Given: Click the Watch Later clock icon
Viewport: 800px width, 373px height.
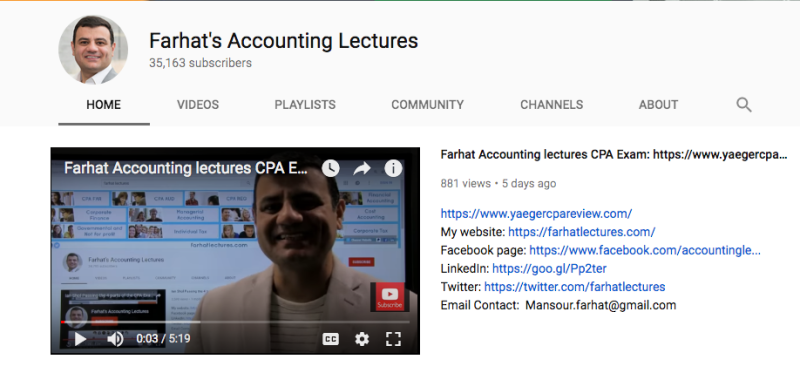Looking at the screenshot, I should click(331, 168).
